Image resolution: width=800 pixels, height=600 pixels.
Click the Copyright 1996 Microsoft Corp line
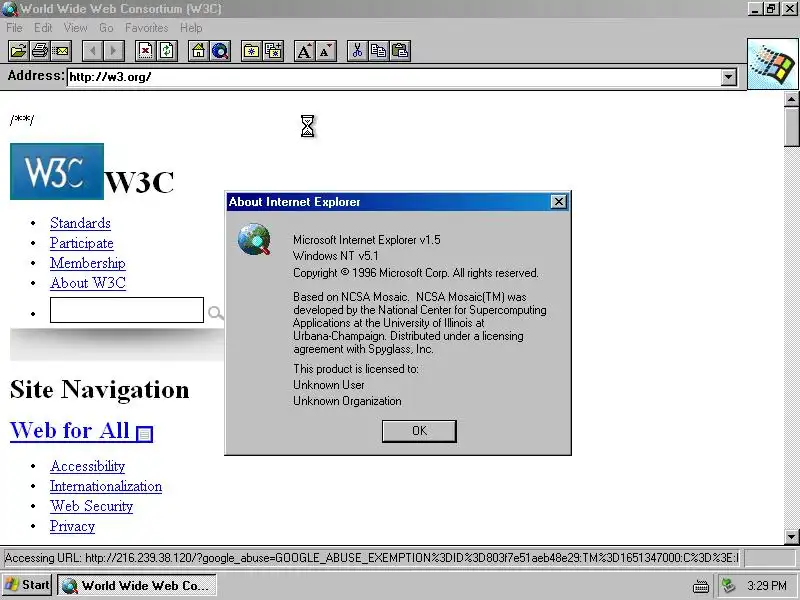(416, 273)
